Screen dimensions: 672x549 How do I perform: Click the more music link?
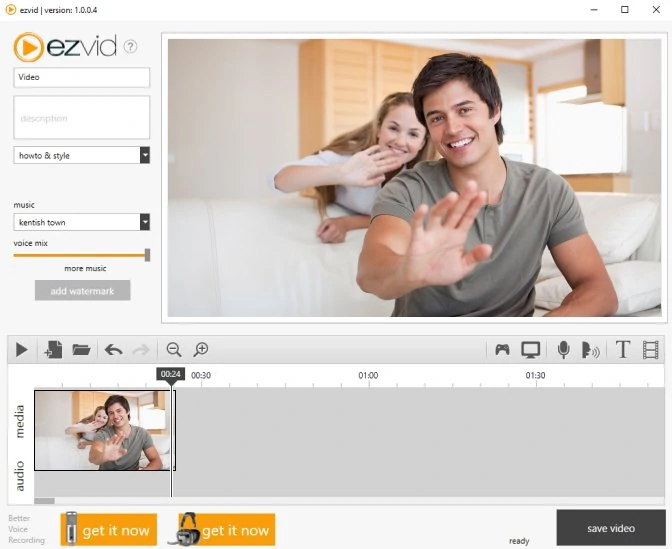[x=85, y=269]
